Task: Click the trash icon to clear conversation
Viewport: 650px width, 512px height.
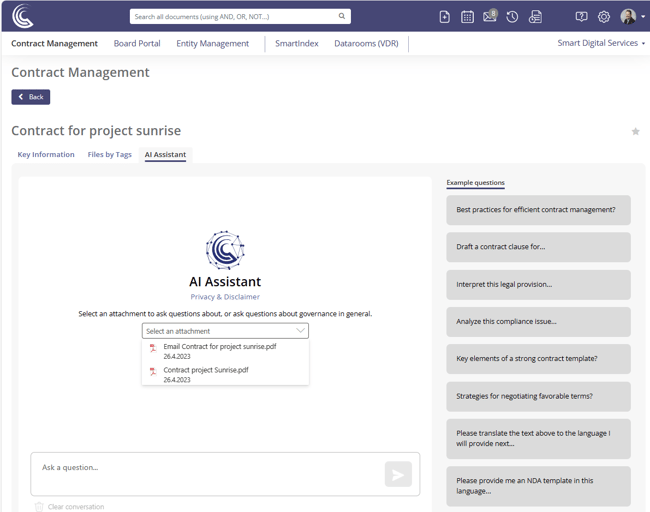Action: pyautogui.click(x=39, y=507)
